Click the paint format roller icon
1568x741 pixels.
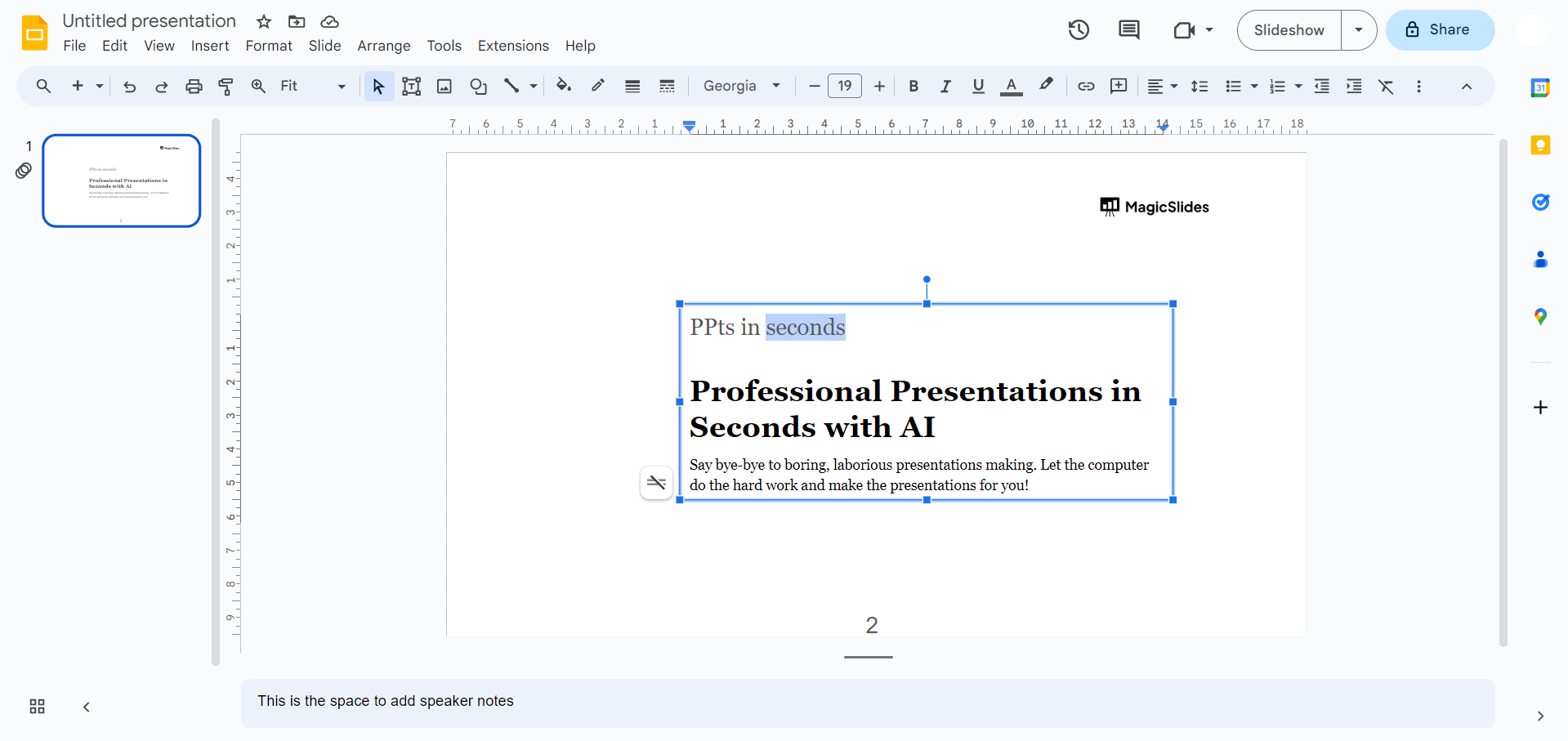click(x=226, y=87)
